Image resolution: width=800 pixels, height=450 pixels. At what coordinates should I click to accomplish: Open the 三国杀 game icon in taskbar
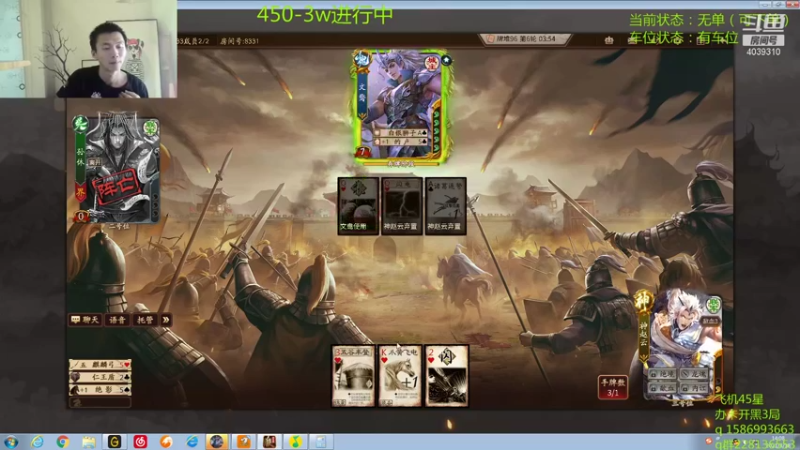point(269,442)
